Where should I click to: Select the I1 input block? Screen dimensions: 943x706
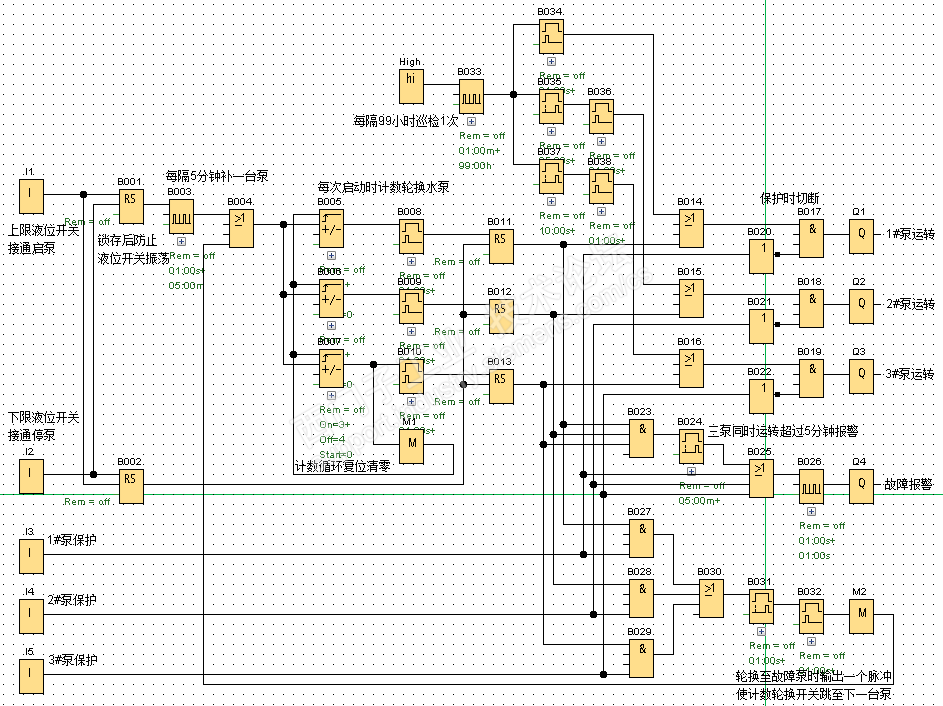tap(31, 195)
